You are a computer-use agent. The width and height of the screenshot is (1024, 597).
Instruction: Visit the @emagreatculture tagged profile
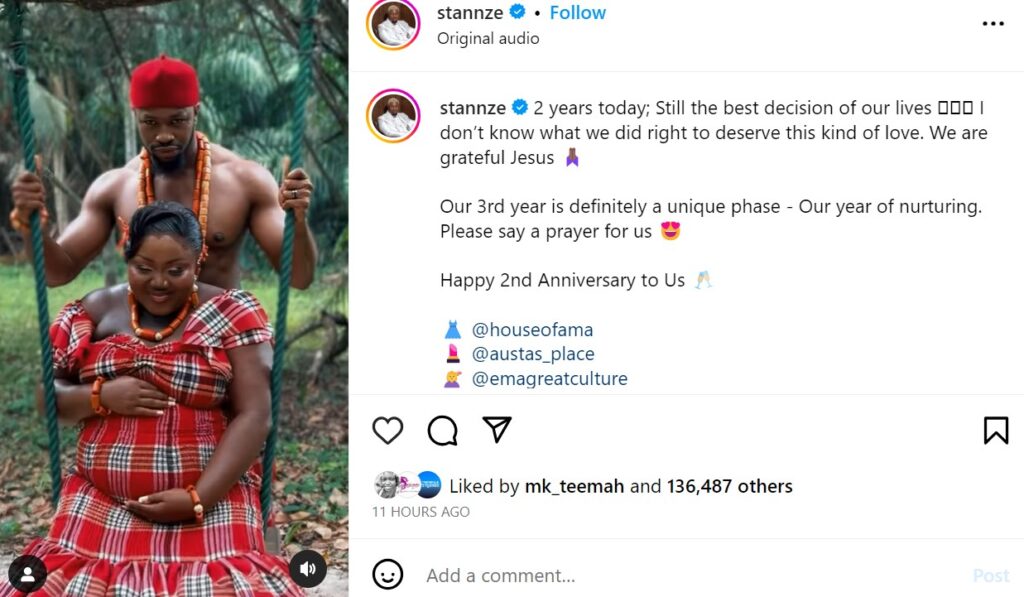tap(549, 379)
